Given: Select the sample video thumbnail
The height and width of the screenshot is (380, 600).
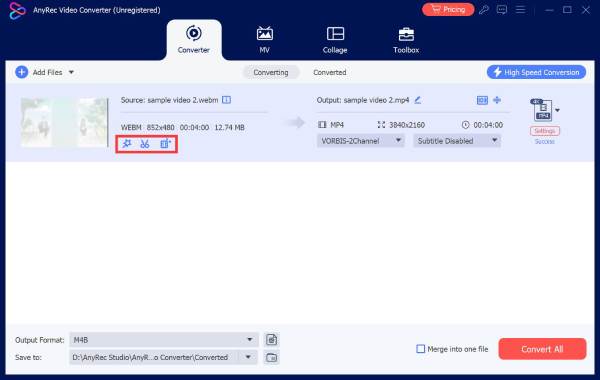Looking at the screenshot, I should [x=64, y=122].
